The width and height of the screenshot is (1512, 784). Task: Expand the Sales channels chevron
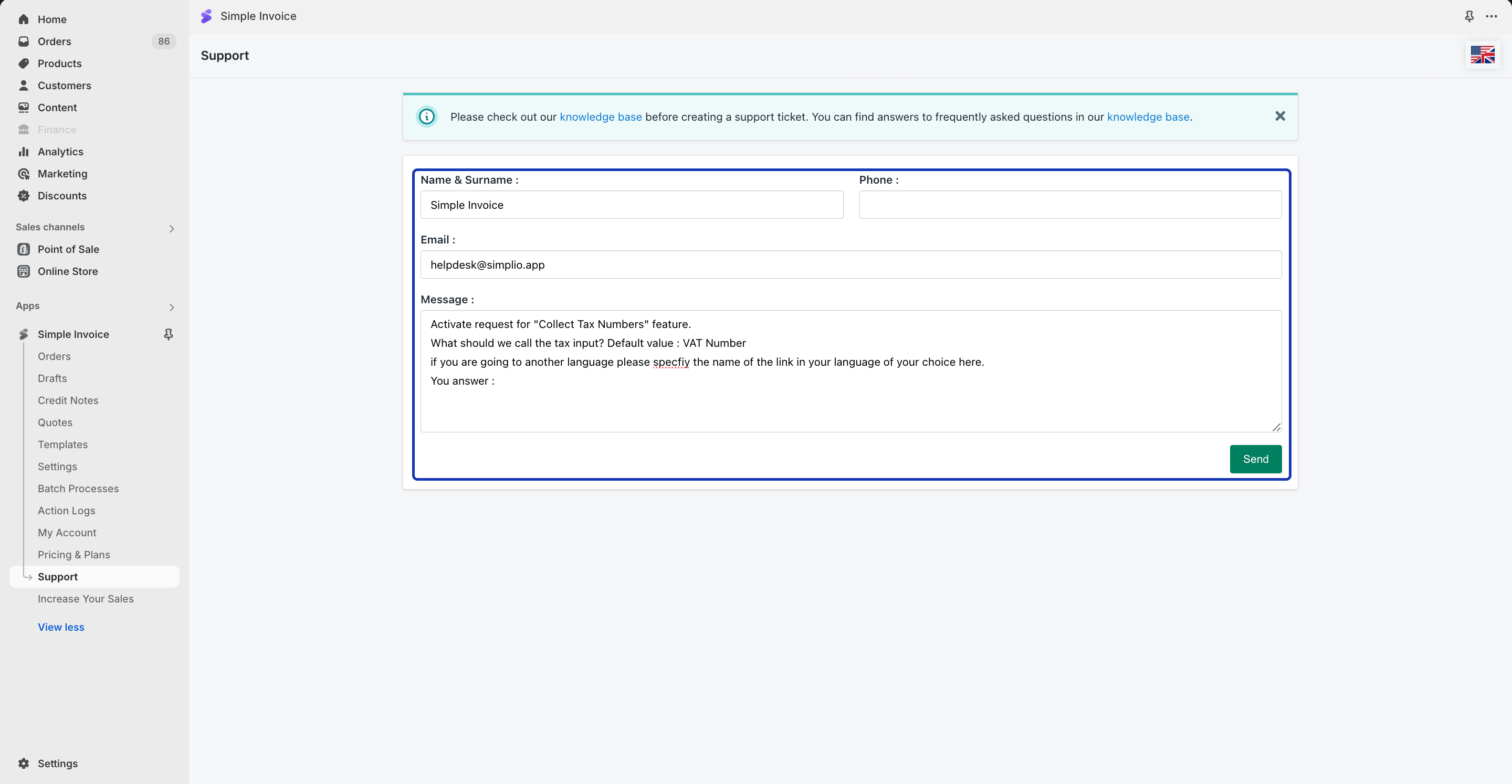tap(171, 228)
